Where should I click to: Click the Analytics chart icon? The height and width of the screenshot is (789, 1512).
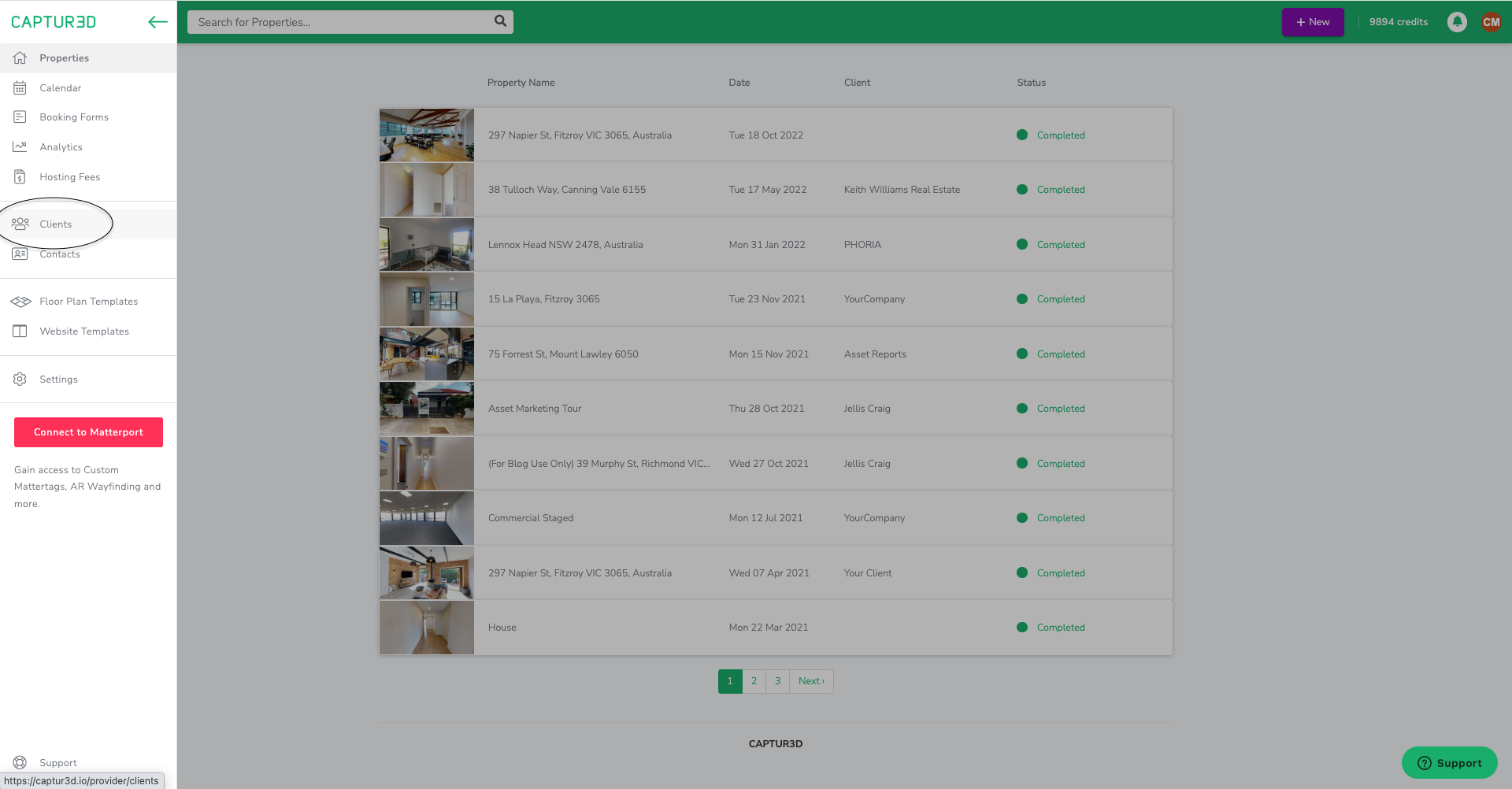coord(20,146)
